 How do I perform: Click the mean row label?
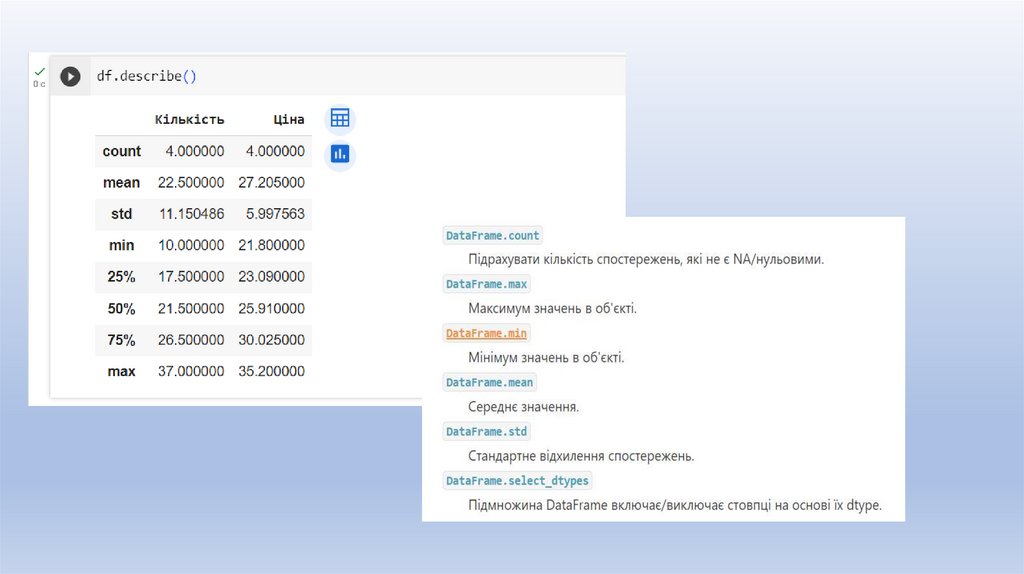[x=121, y=183]
